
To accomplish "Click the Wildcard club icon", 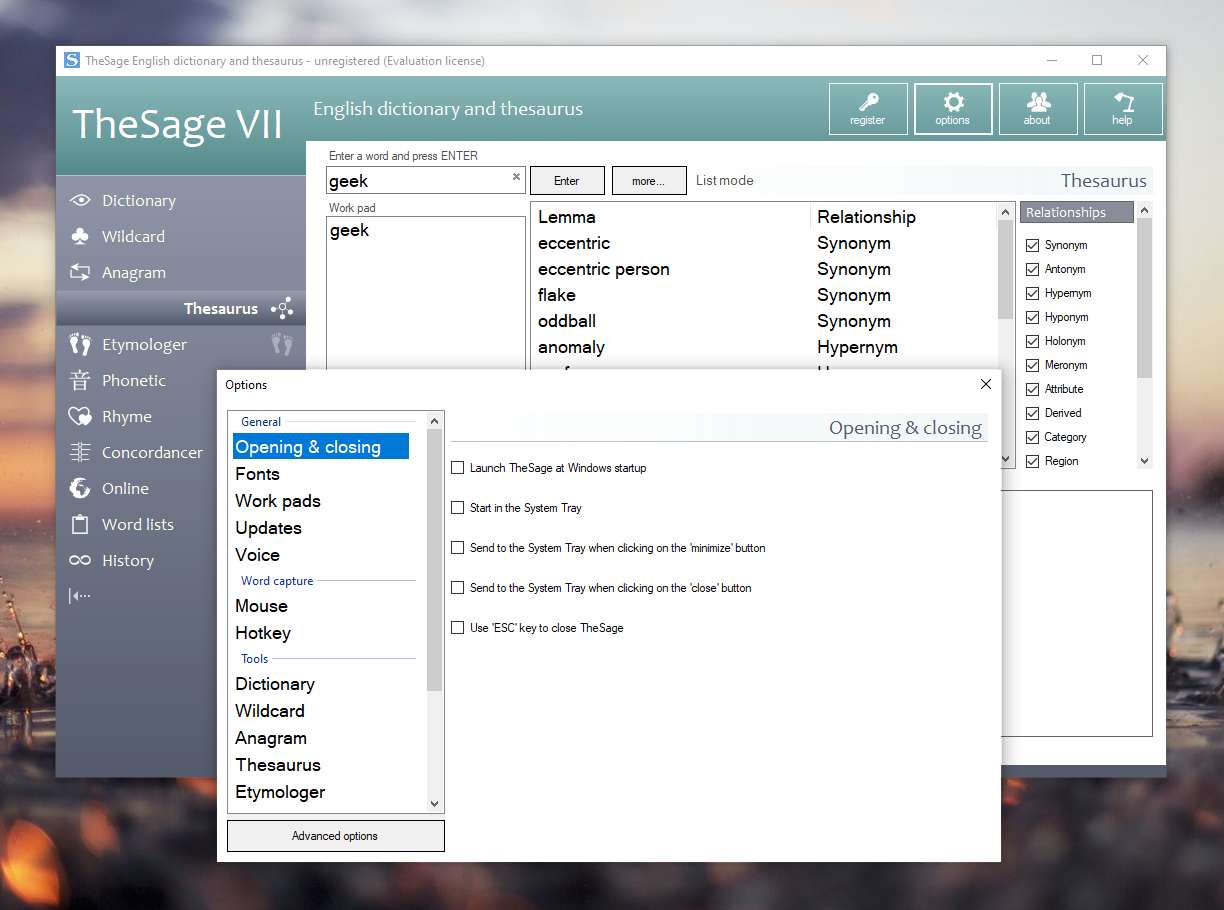I will (x=80, y=237).
